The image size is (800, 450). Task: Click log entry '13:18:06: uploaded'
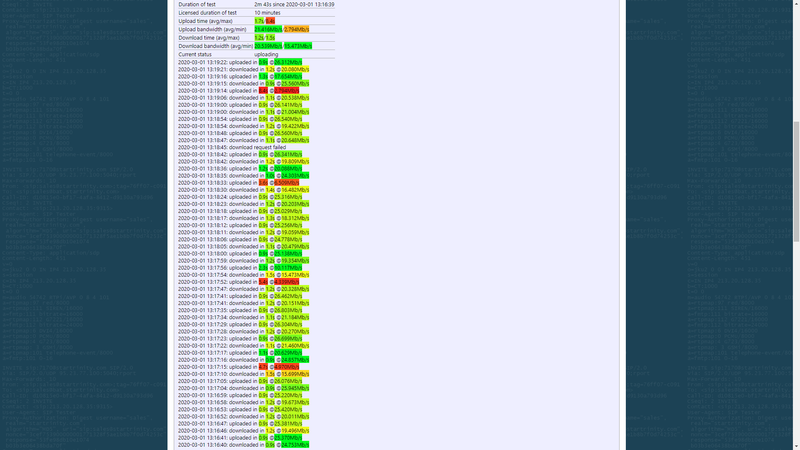pyautogui.click(x=240, y=239)
